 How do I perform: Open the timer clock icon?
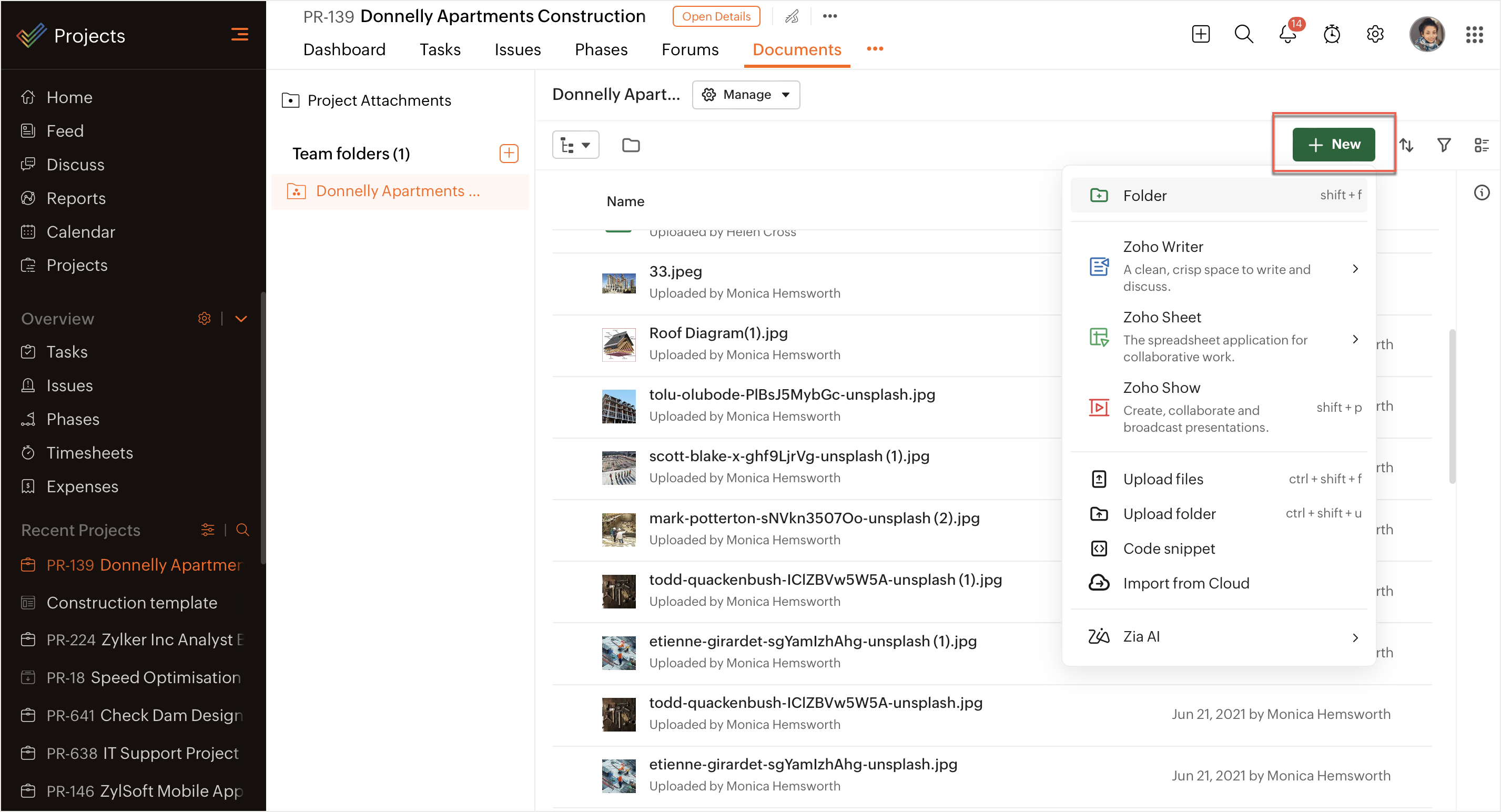(1332, 34)
